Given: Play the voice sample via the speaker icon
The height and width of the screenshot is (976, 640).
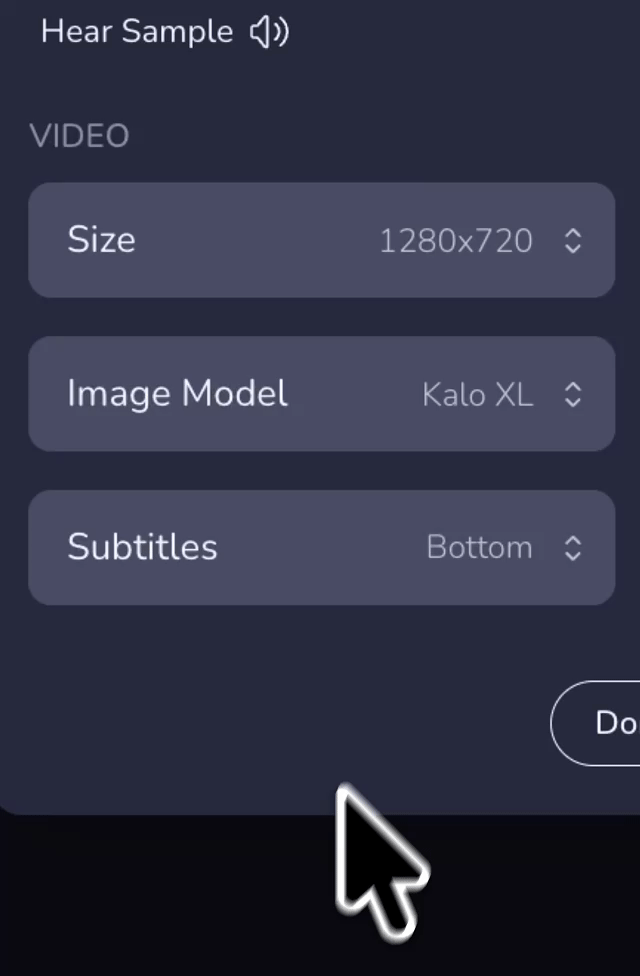Looking at the screenshot, I should click(267, 31).
